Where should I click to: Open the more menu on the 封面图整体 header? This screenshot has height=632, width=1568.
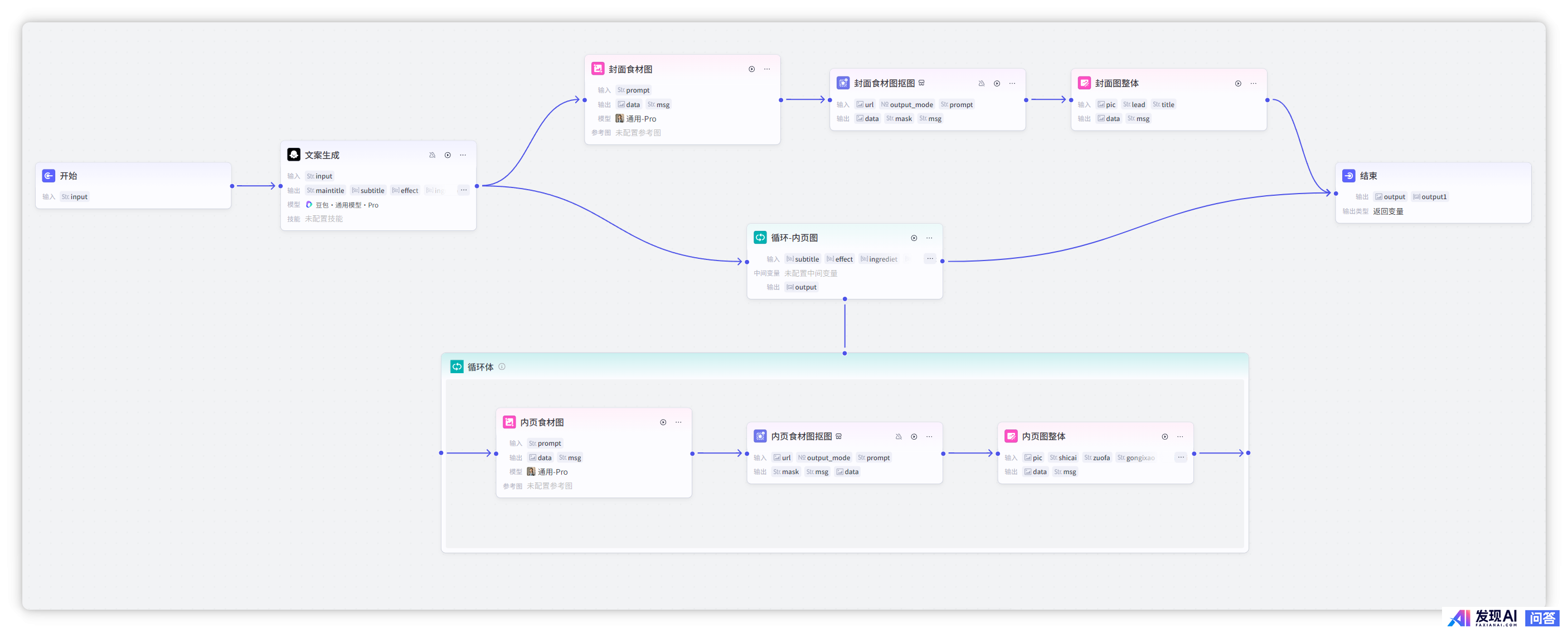click(x=1253, y=84)
